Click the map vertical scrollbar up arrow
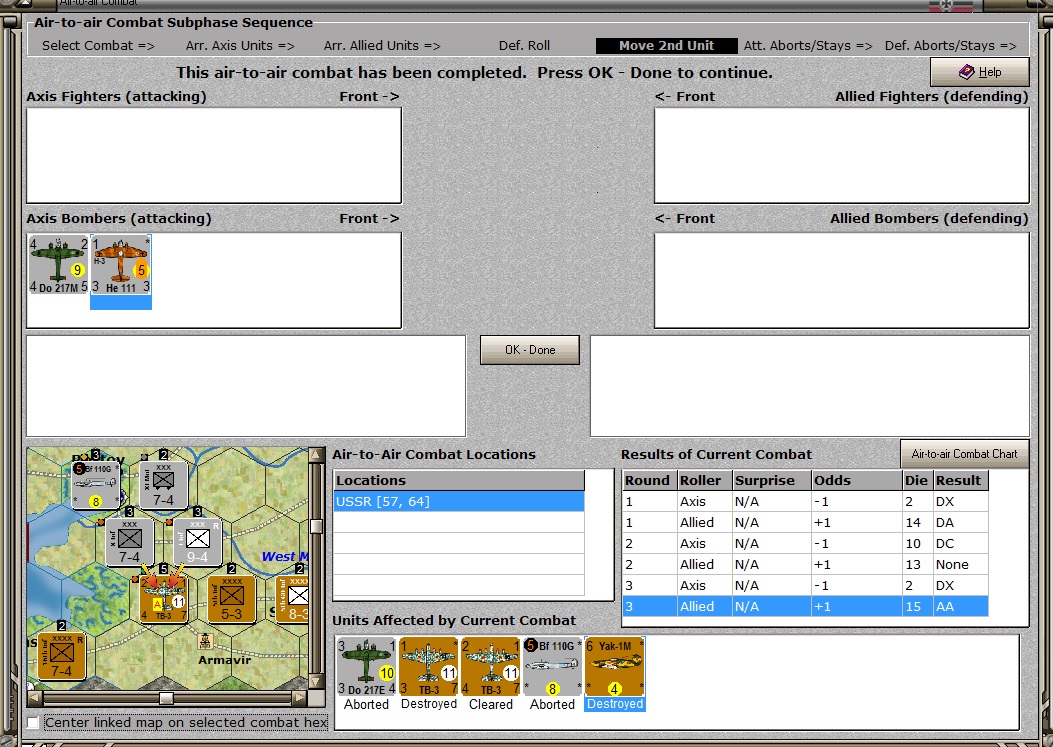 pyautogui.click(x=316, y=455)
